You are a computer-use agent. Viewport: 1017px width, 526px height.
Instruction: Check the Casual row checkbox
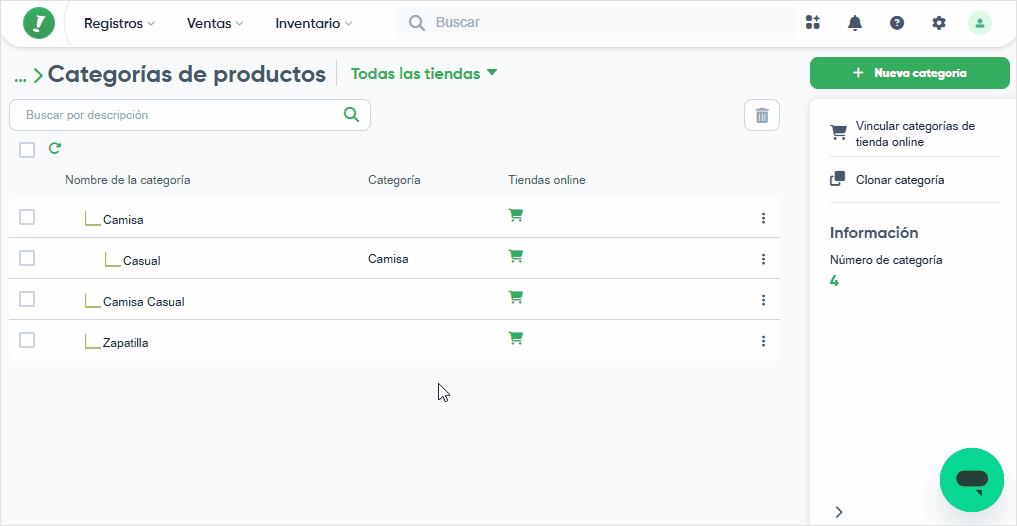tap(27, 258)
